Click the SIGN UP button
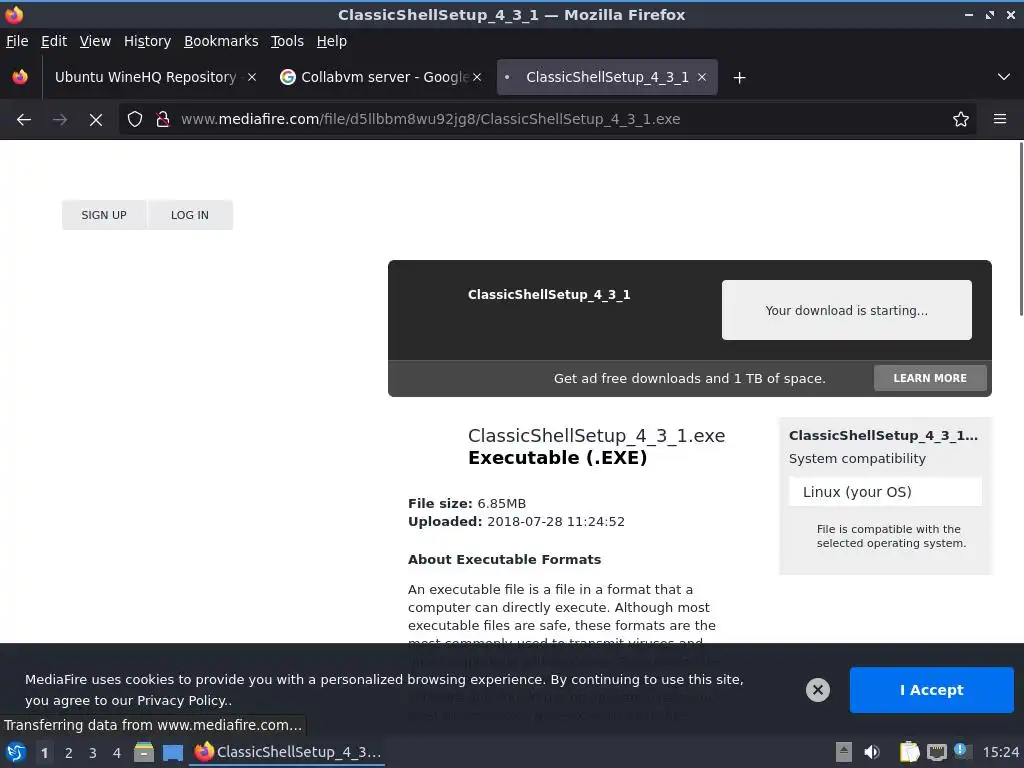This screenshot has width=1024, height=768. (x=104, y=215)
